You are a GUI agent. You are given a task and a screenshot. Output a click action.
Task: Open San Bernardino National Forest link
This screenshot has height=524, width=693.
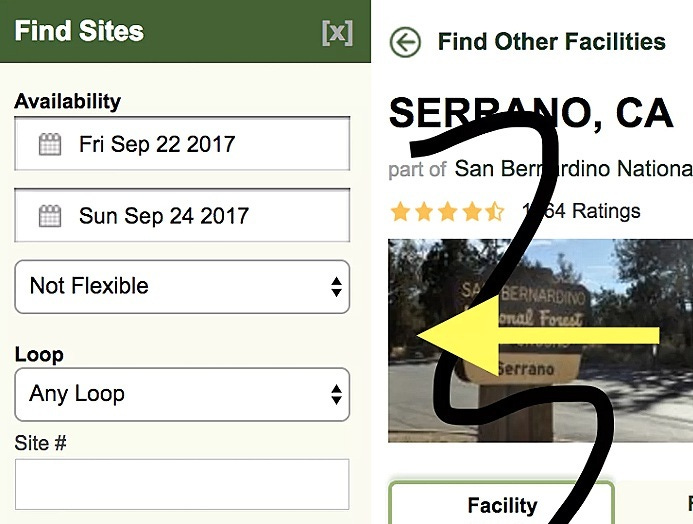pyautogui.click(x=574, y=169)
